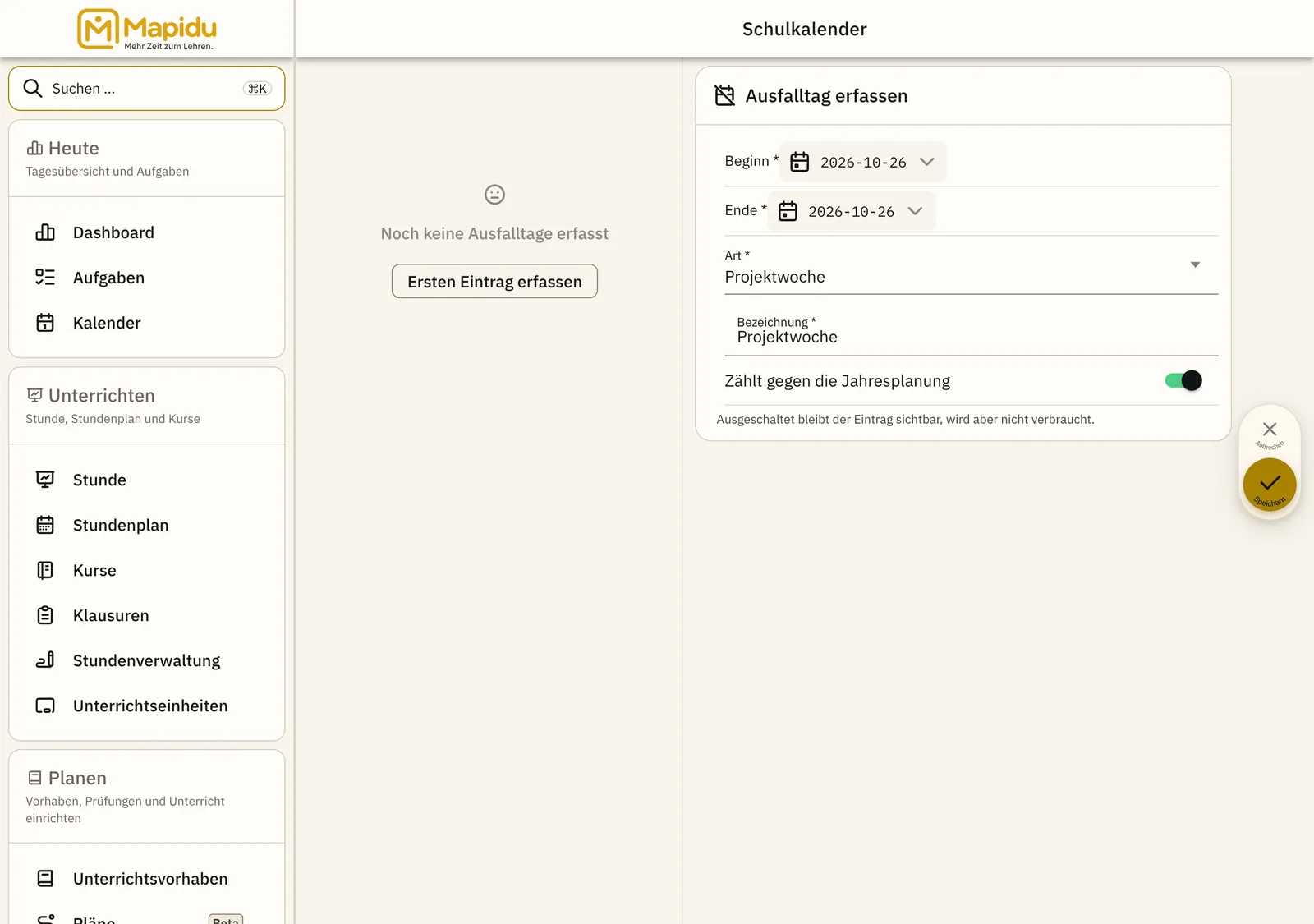Click the search magnifier icon
The image size is (1314, 924).
(x=33, y=89)
